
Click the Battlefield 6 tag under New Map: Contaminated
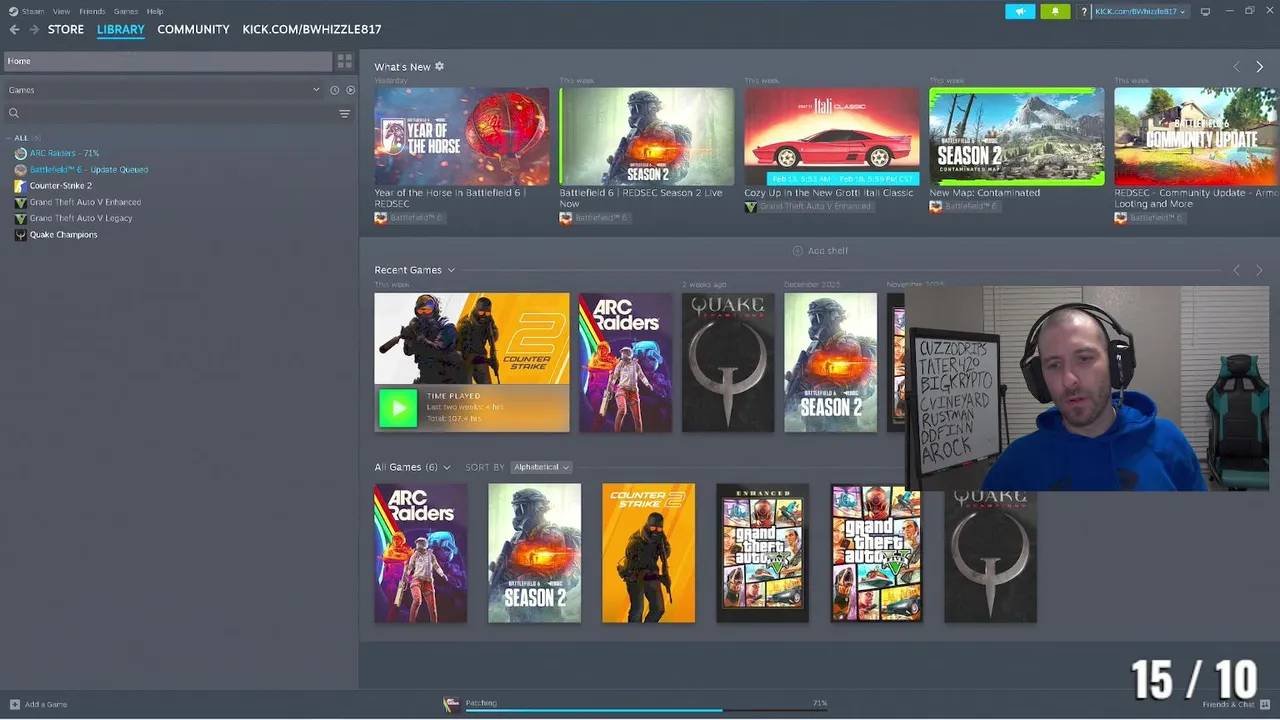[x=963, y=207]
